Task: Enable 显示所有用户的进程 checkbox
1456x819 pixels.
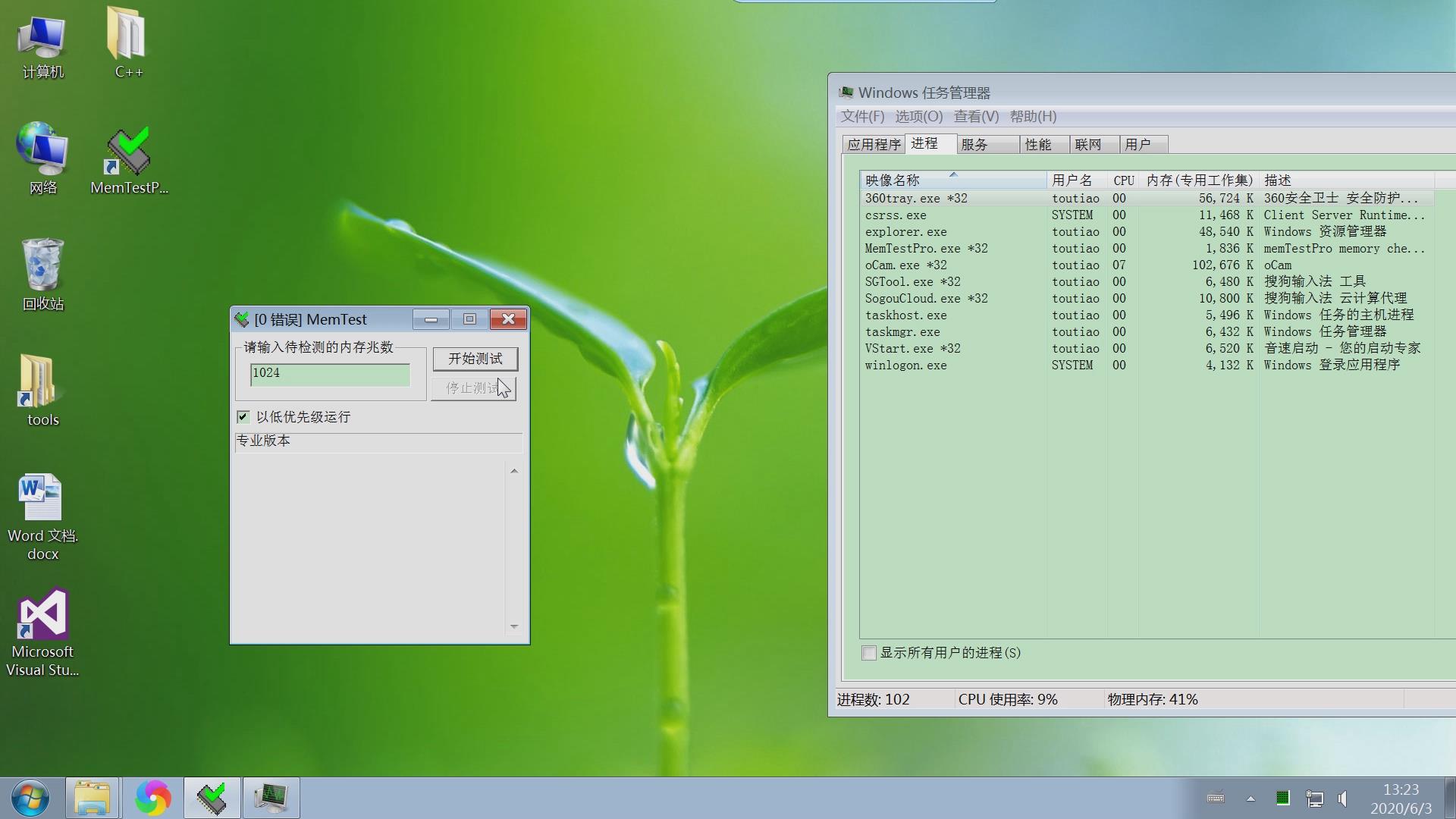Action: 869,653
